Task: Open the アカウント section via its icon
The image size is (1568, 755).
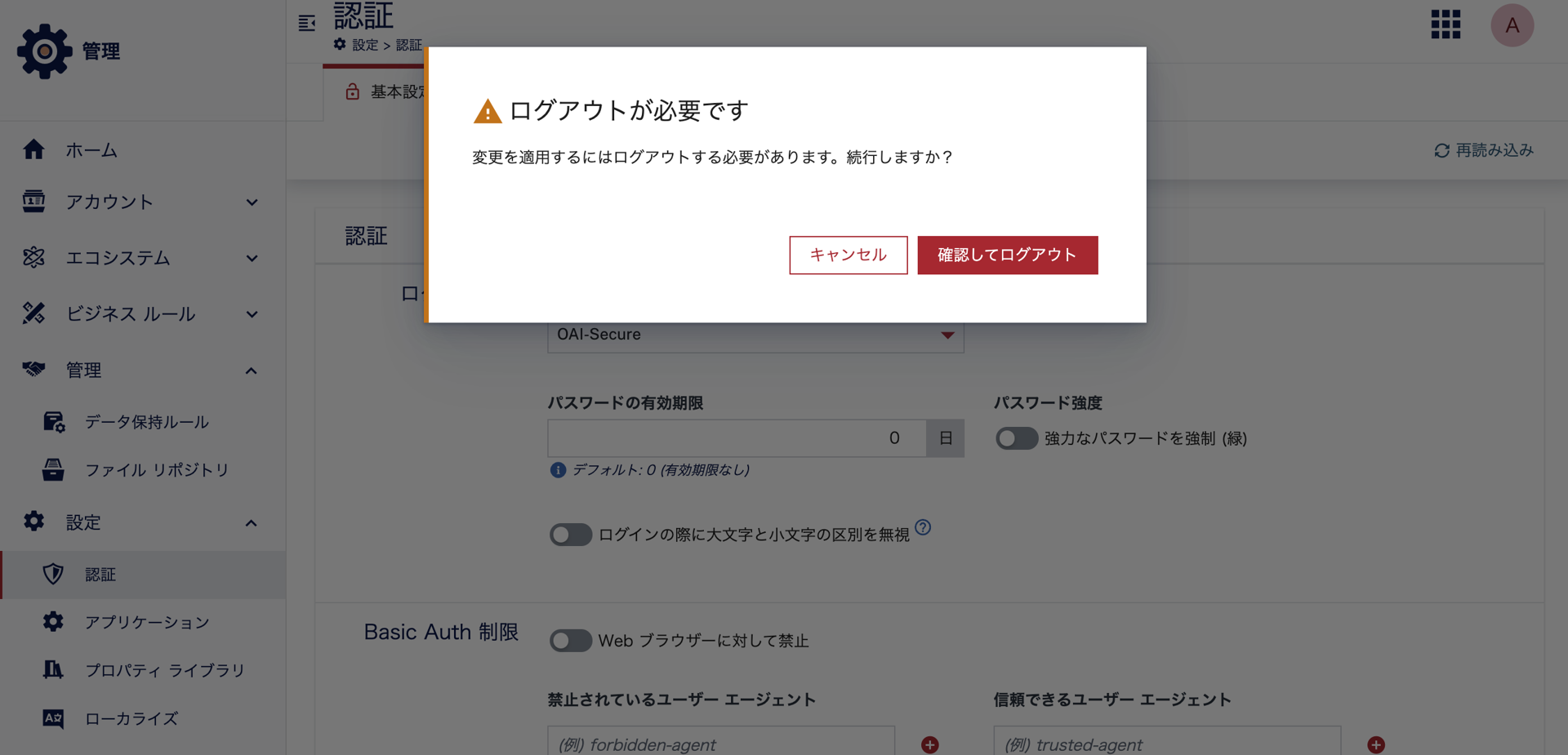Action: tap(34, 202)
